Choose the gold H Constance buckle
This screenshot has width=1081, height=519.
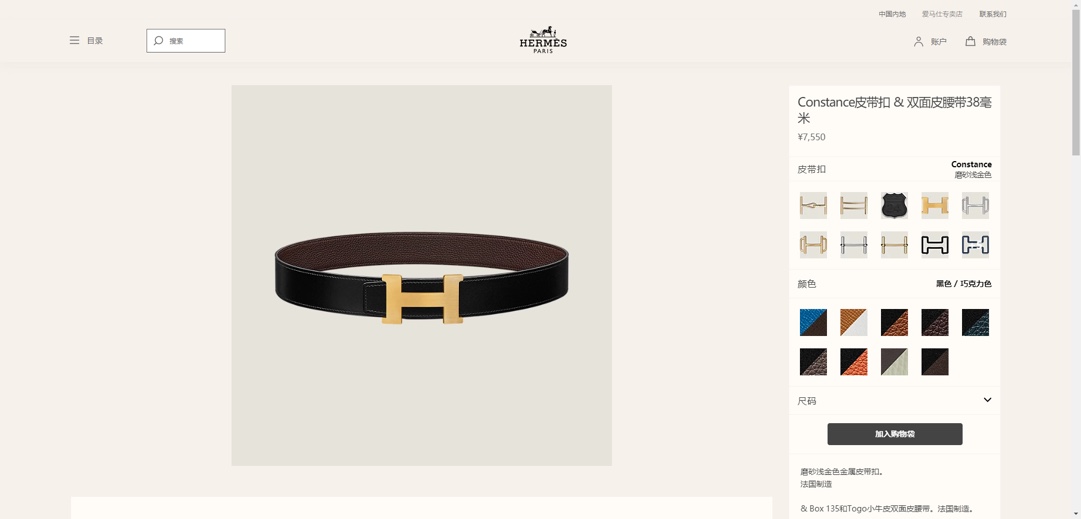click(935, 205)
